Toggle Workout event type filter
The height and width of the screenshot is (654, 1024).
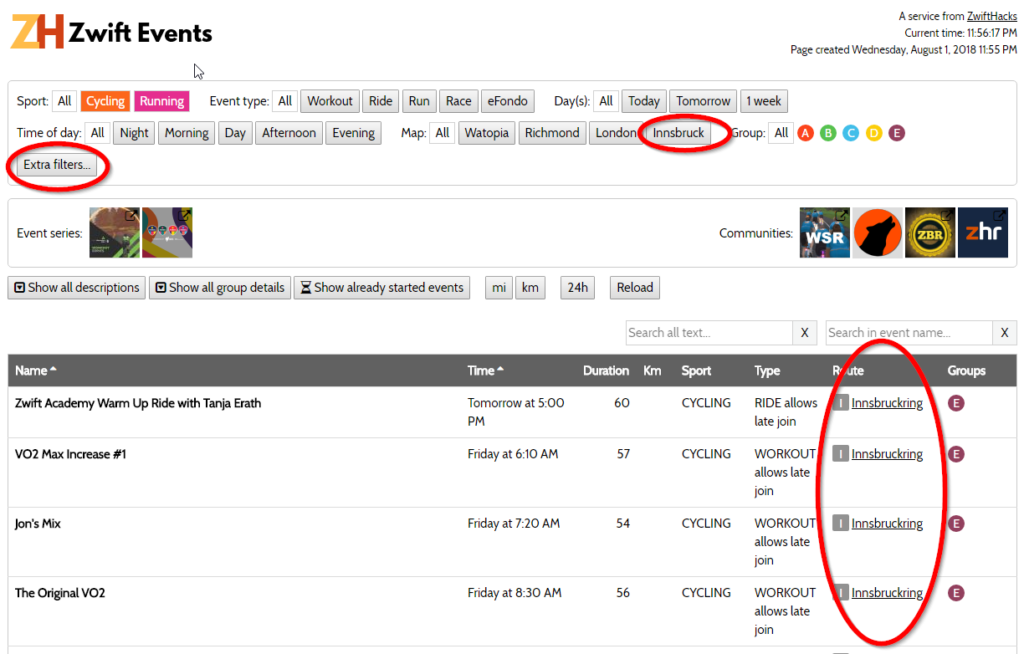click(330, 101)
